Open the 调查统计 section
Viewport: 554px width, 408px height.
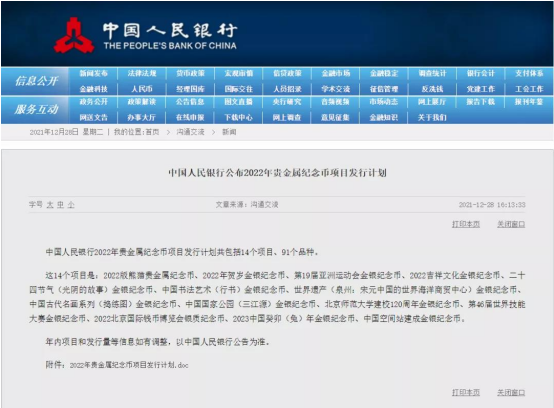pyautogui.click(x=432, y=73)
